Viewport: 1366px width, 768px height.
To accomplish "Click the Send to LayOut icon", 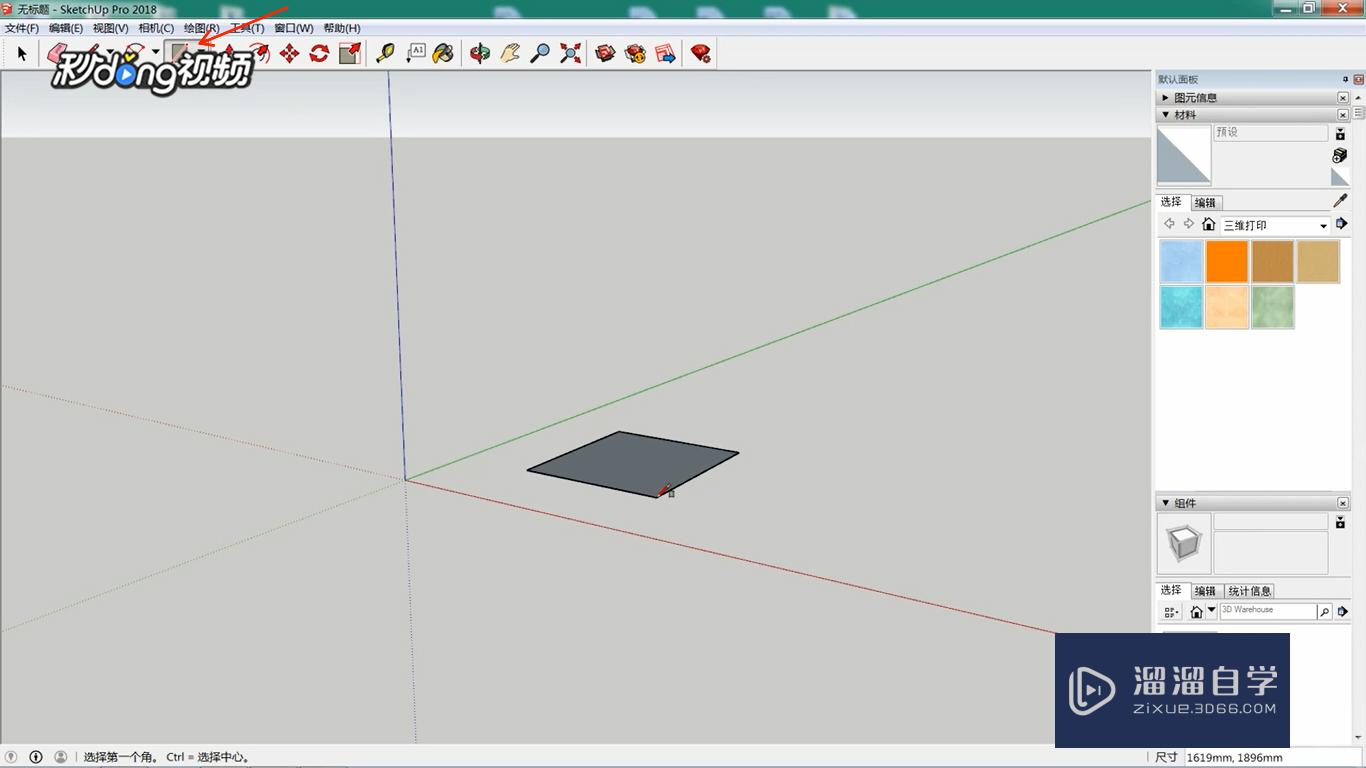I will pos(665,53).
